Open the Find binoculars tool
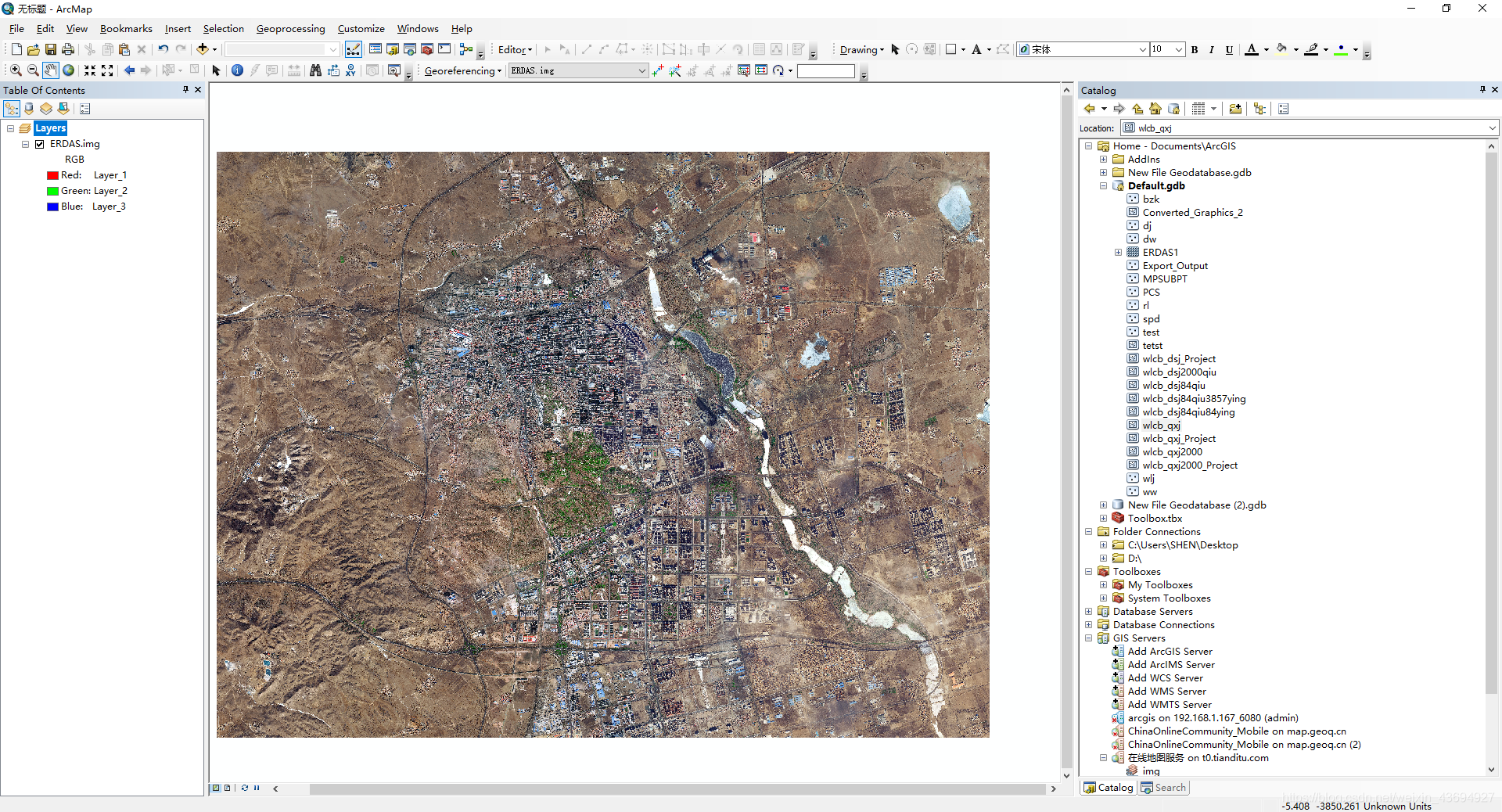 [x=315, y=70]
